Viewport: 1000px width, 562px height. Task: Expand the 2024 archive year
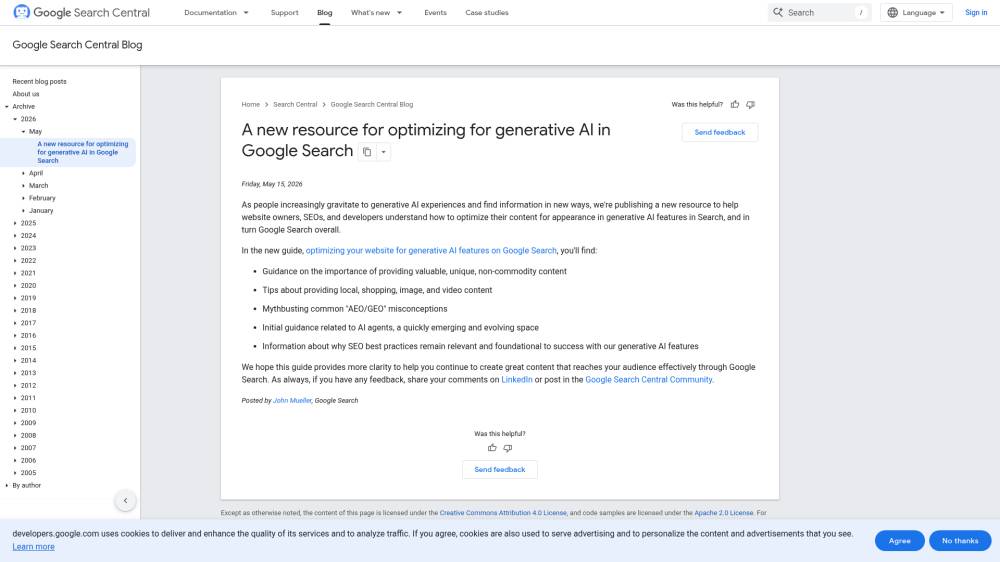tap(15, 235)
